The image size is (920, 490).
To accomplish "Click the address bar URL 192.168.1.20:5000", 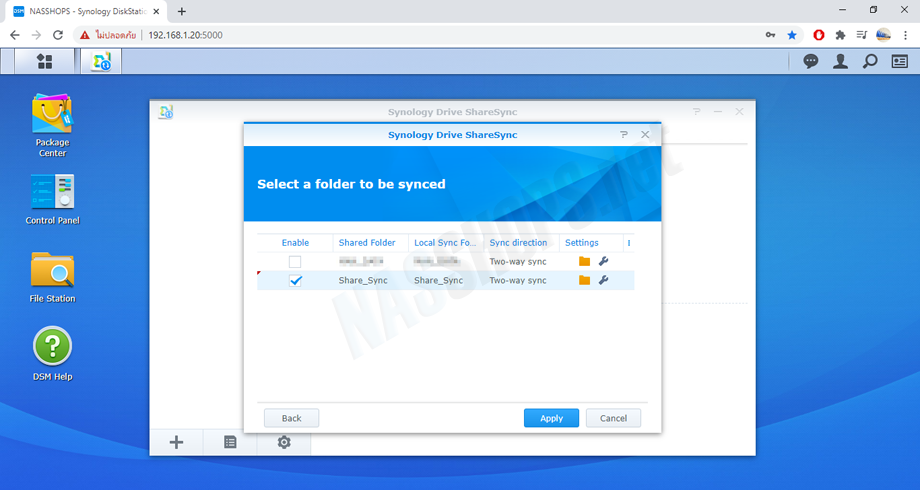I will 185,35.
